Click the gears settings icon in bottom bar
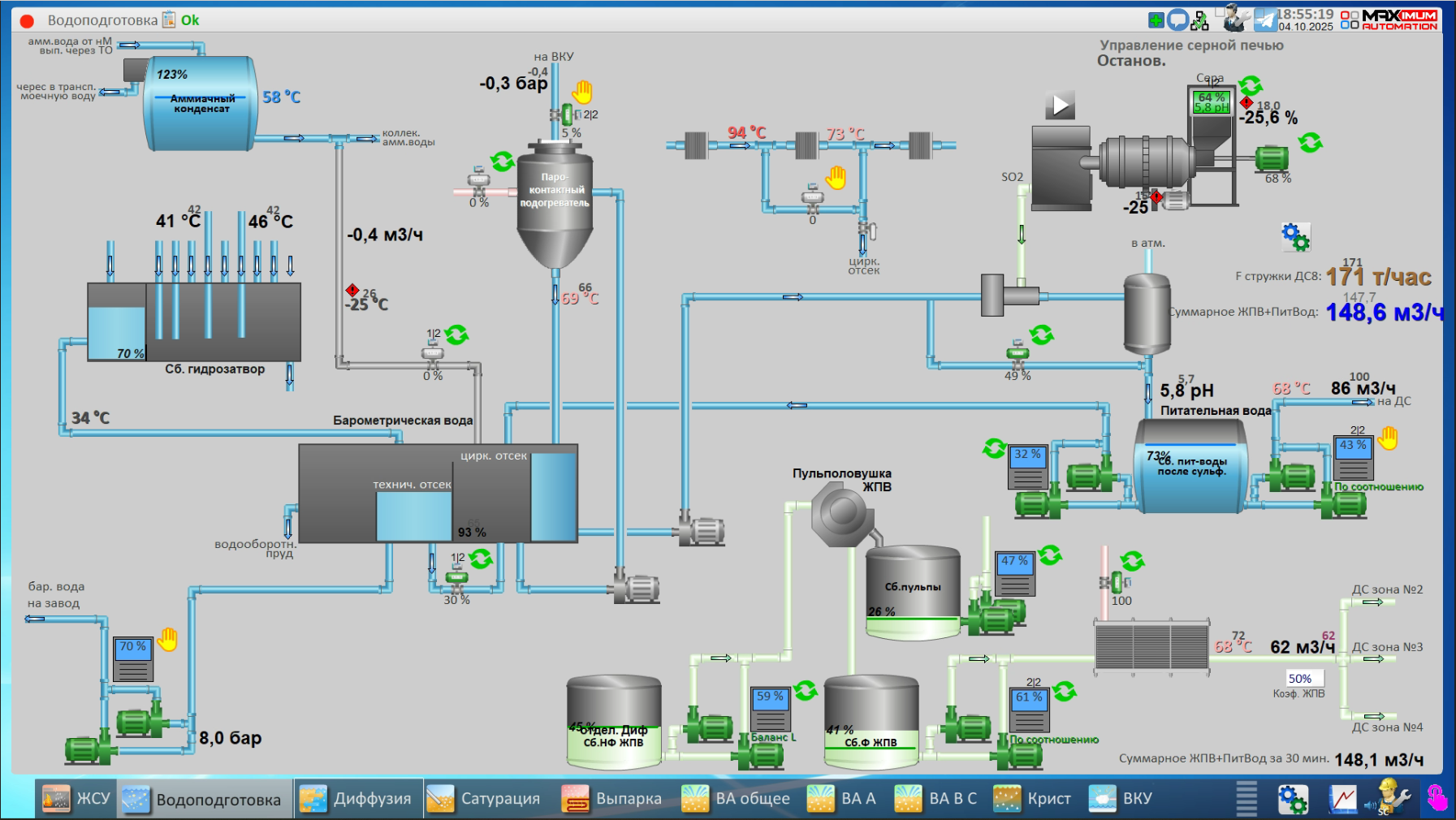The width and height of the screenshot is (1456, 820). (x=1293, y=799)
